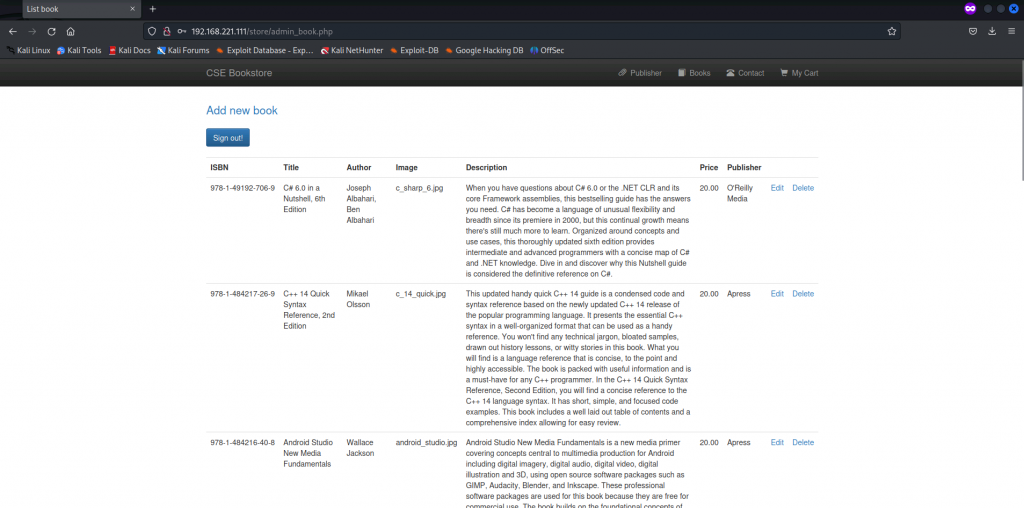Screen dimensions: 1024x508
Task: Open the OffSec bookmark
Action: pyautogui.click(x=547, y=50)
